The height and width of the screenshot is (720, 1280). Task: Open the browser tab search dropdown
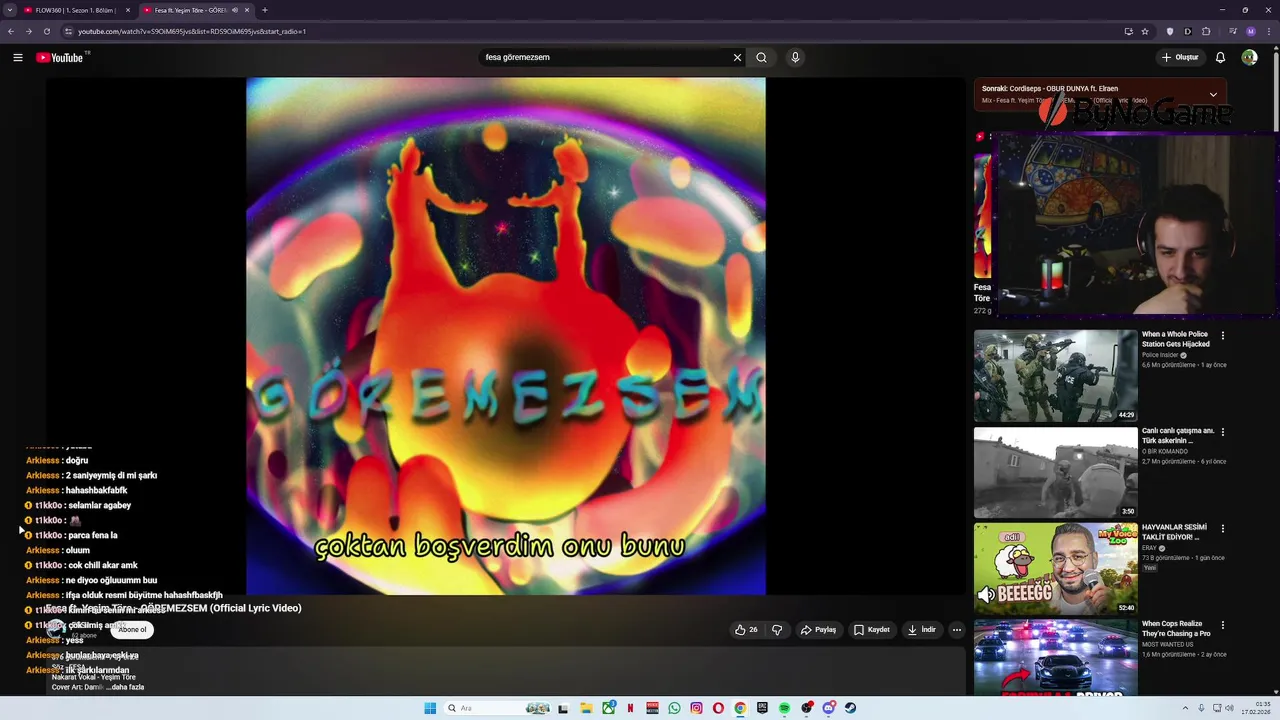click(11, 10)
